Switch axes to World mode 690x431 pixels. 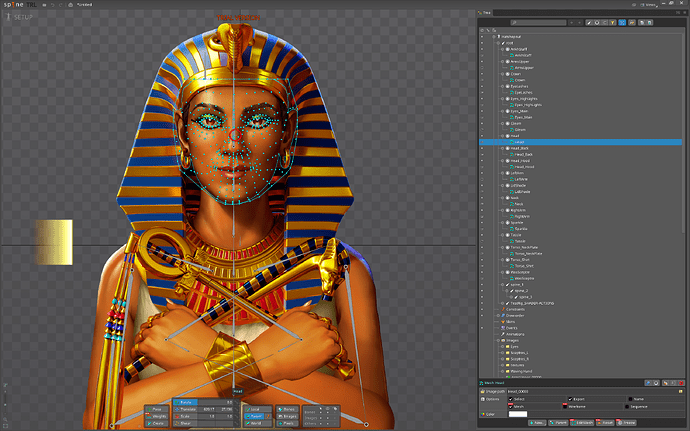[258, 423]
